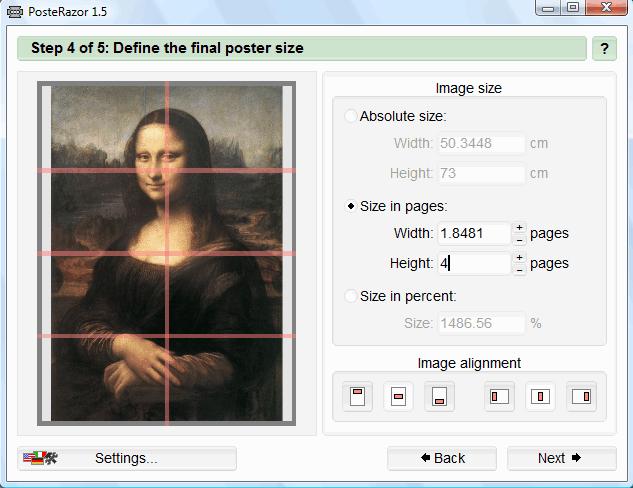The width and height of the screenshot is (633, 488).
Task: Maximize the PosteRazor window
Action: 572,8
